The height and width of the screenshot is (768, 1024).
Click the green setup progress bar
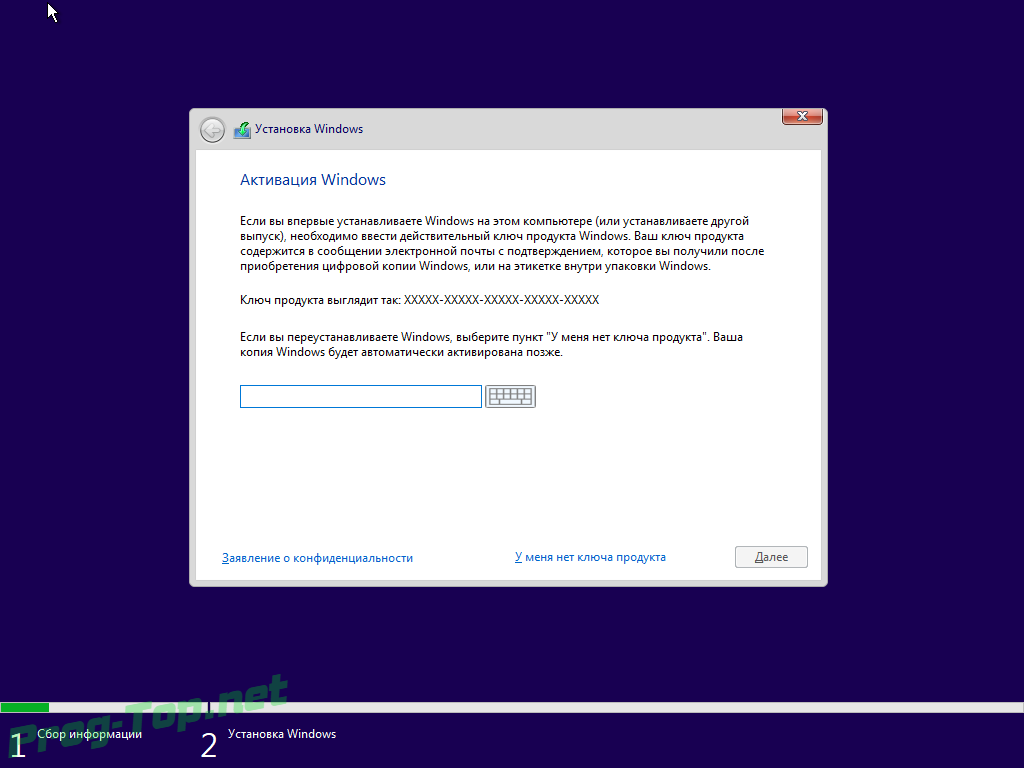click(25, 707)
